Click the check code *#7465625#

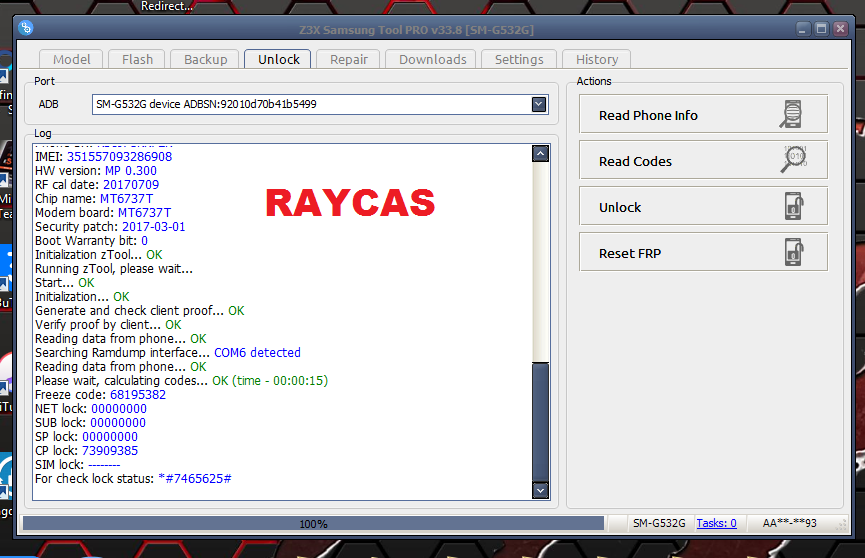[195, 479]
